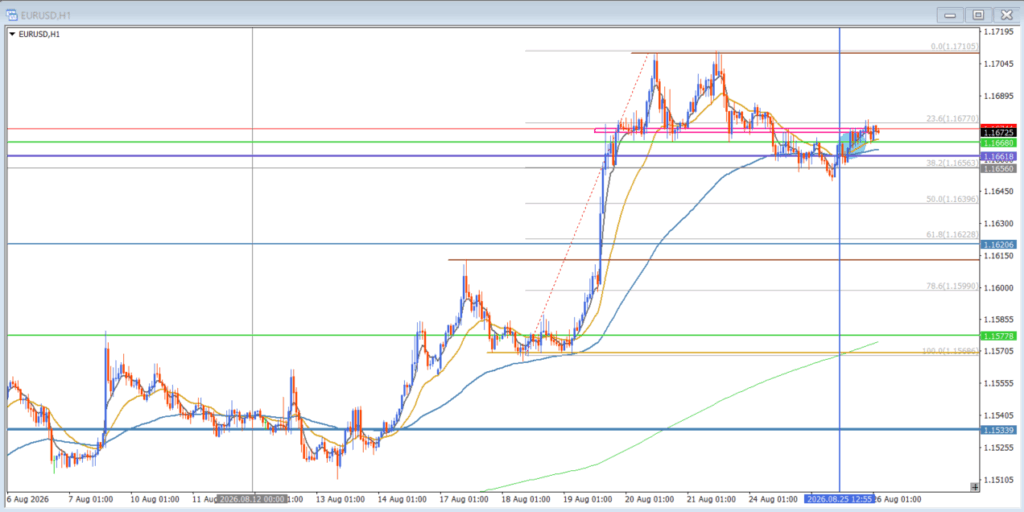
Task: Close the EURUSD,H1 chart window
Action: [x=1005, y=15]
